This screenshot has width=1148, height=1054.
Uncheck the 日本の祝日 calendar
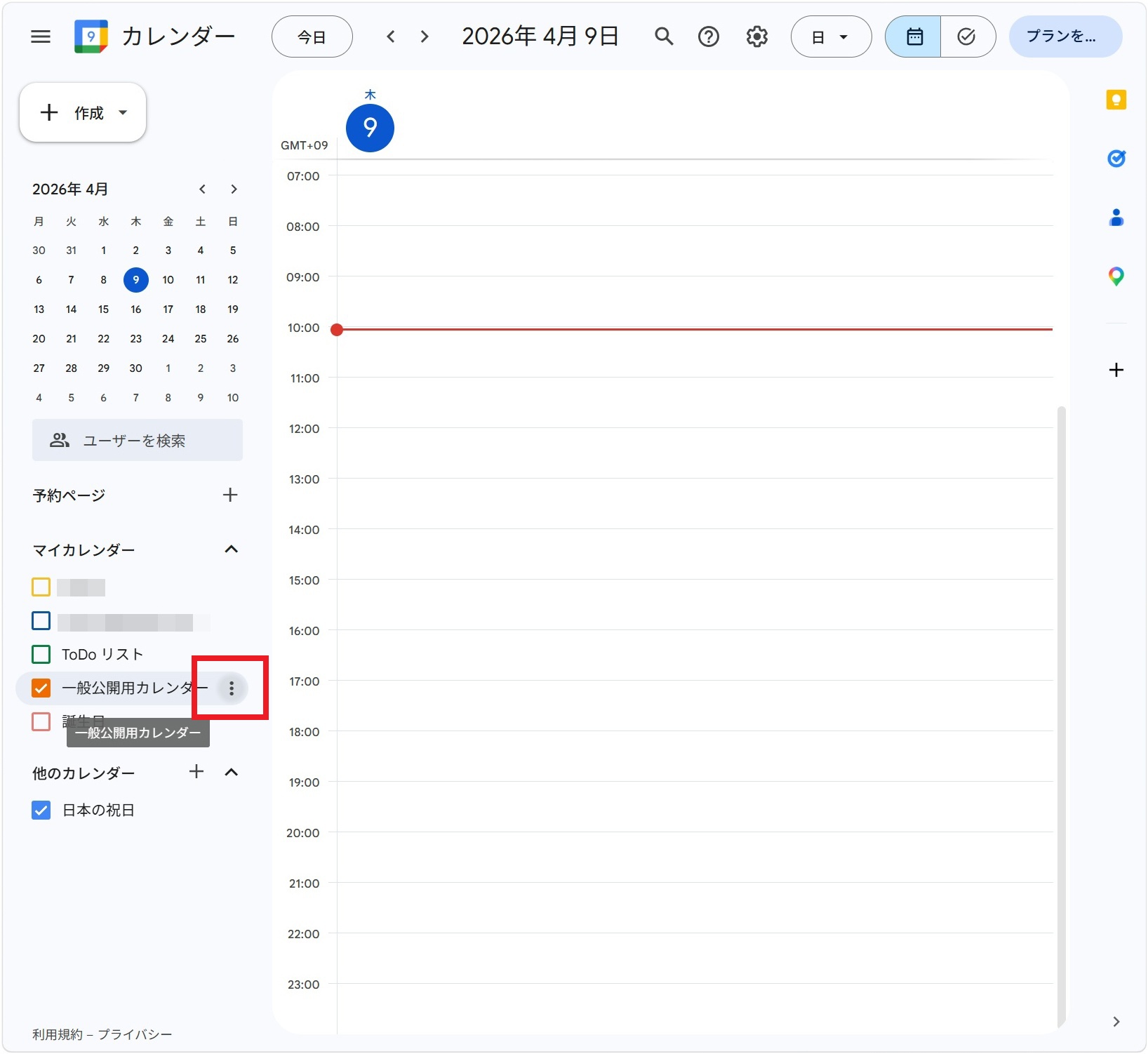click(41, 810)
